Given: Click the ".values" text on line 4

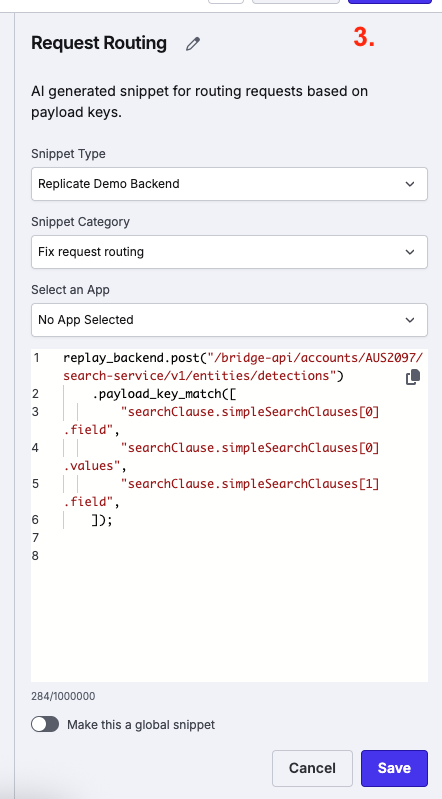Looking at the screenshot, I should click(92, 465).
